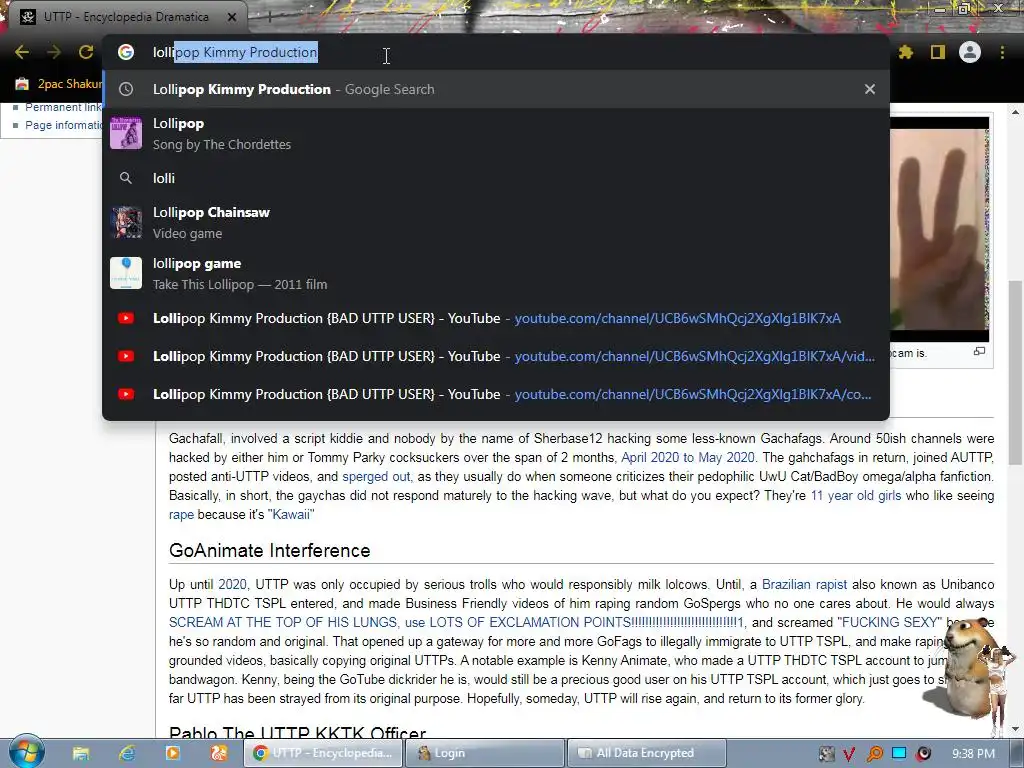Screen dimensions: 1024x768
Task: Click the vertical scrollbar thumb
Action: [1016, 372]
